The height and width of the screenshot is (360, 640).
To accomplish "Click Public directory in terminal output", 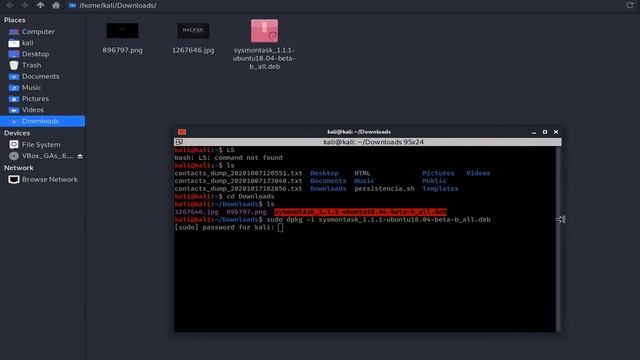I will [x=434, y=181].
